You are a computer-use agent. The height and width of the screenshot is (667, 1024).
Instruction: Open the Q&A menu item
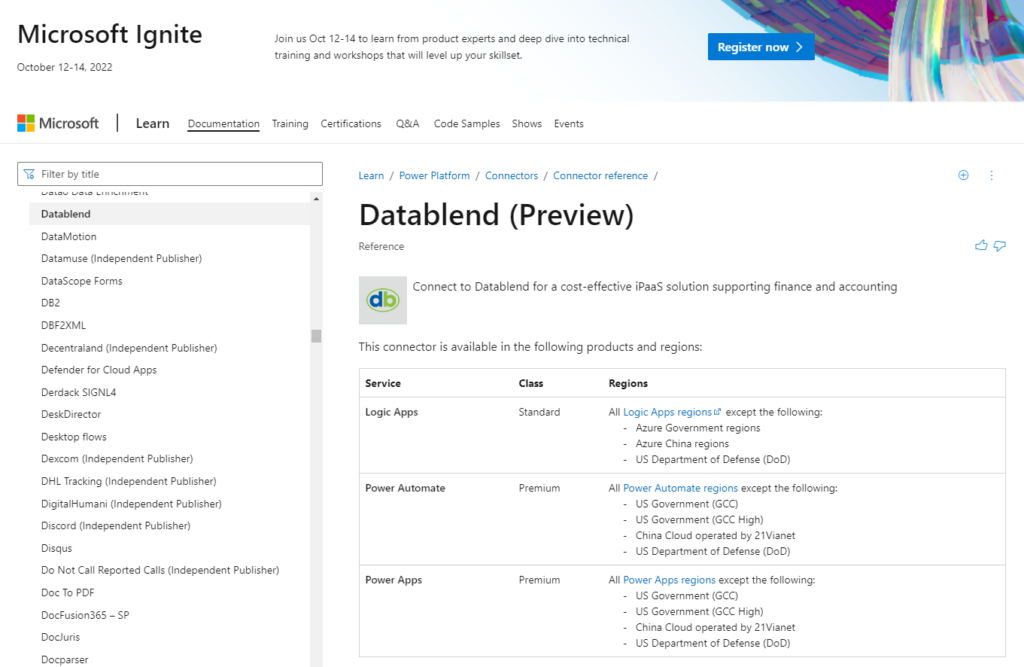tap(407, 123)
